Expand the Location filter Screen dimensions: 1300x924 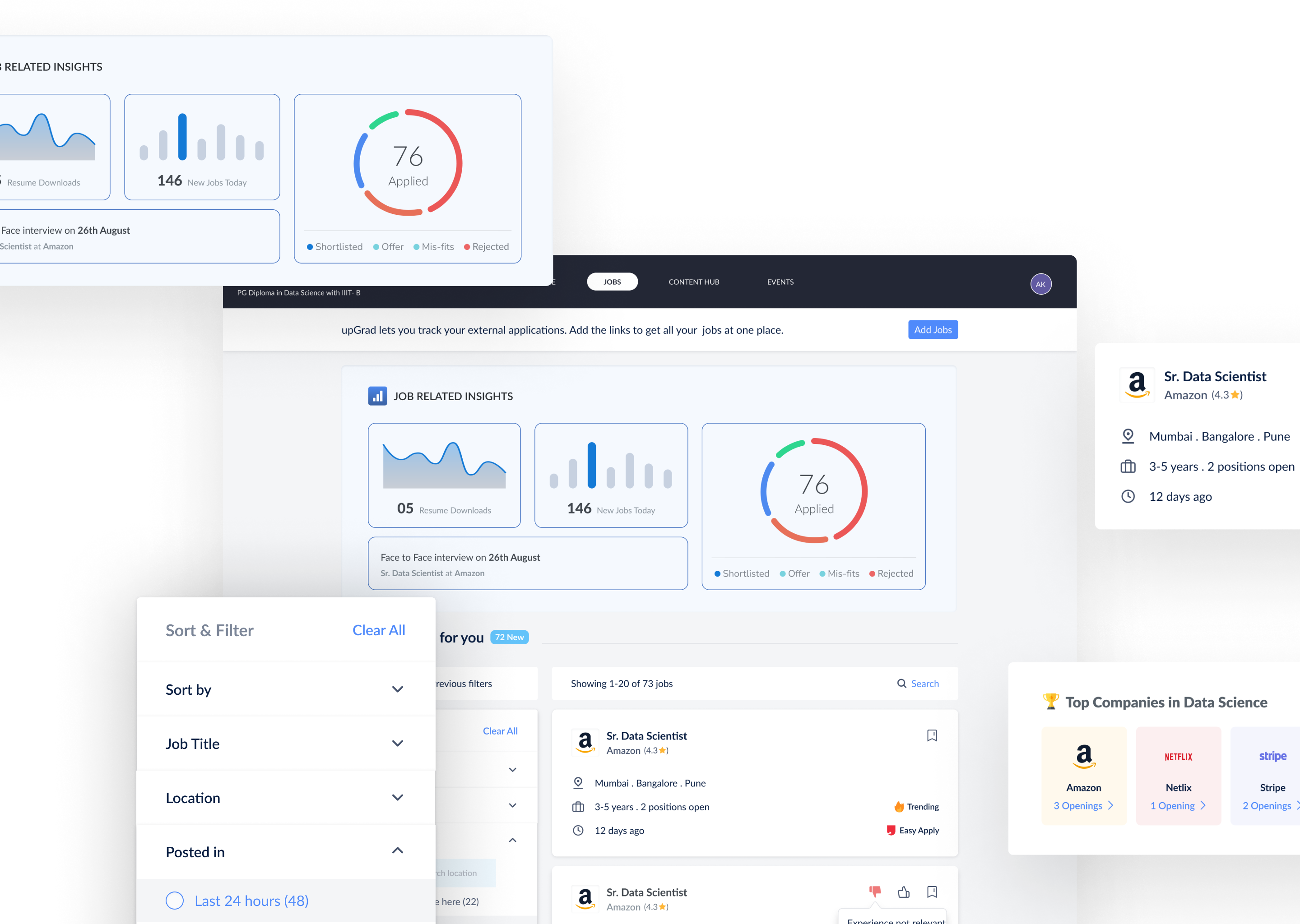(397, 798)
